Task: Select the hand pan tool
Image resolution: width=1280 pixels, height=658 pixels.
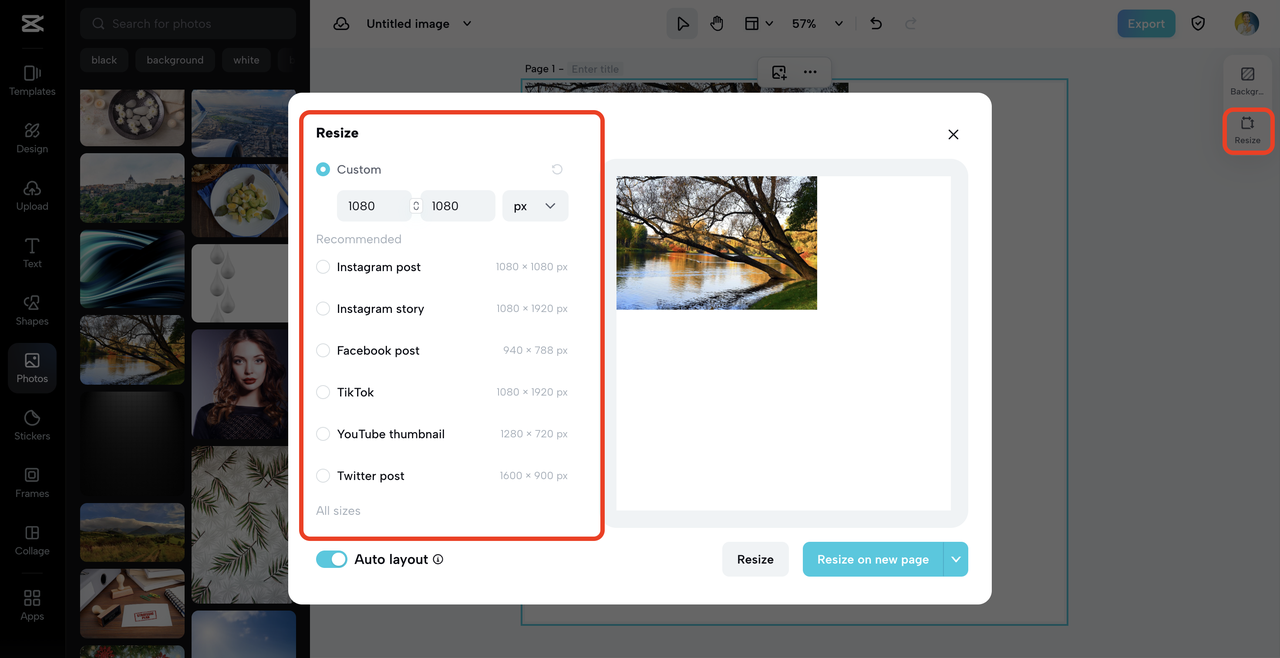Action: coord(717,24)
